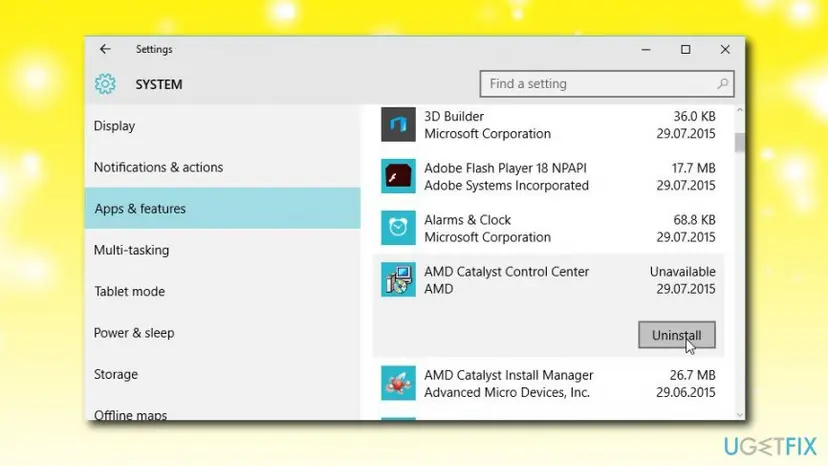Click Adobe Systems Incorporated publisher text

coord(506,185)
